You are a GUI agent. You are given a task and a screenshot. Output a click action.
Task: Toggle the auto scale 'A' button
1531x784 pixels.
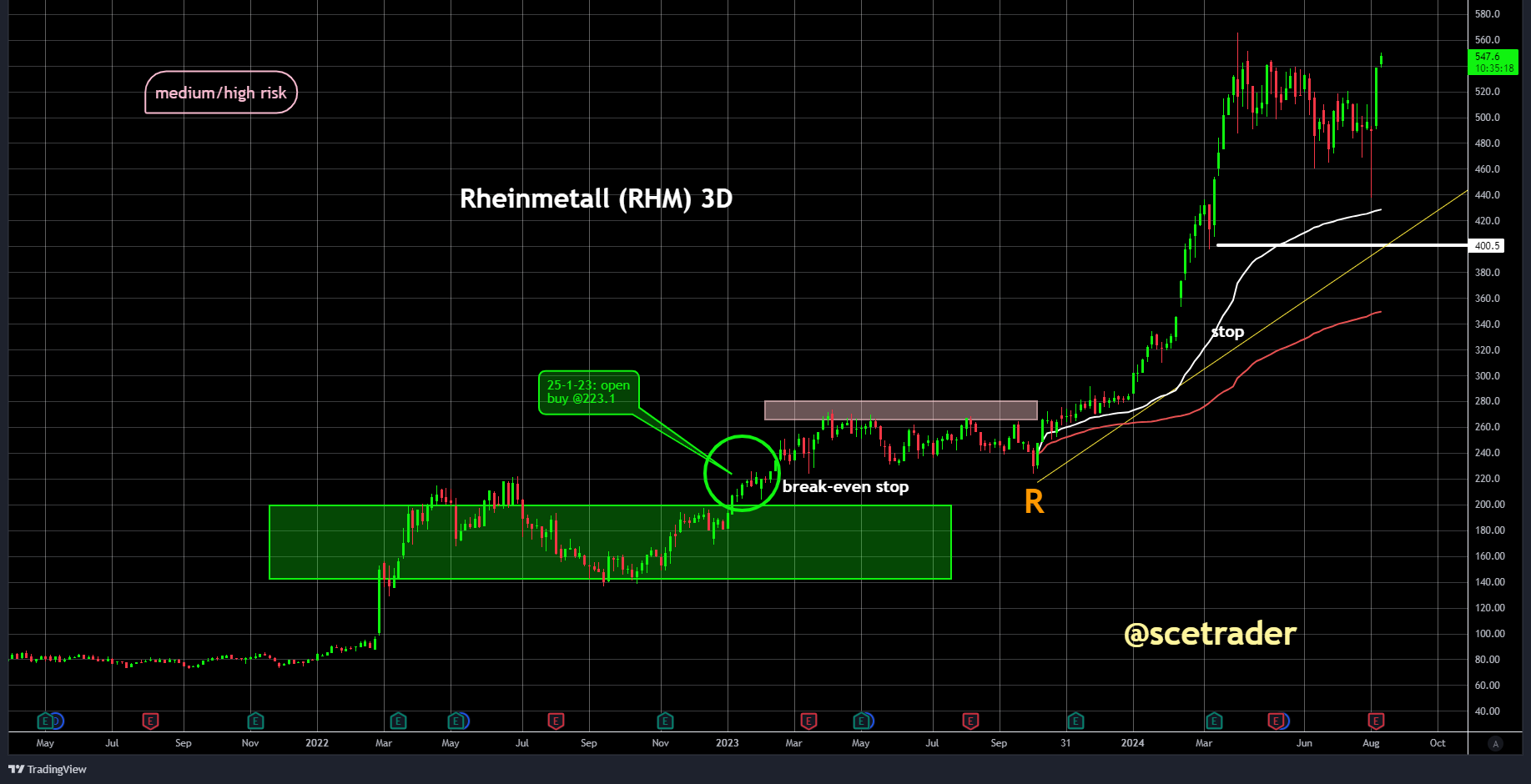pos(1495,743)
